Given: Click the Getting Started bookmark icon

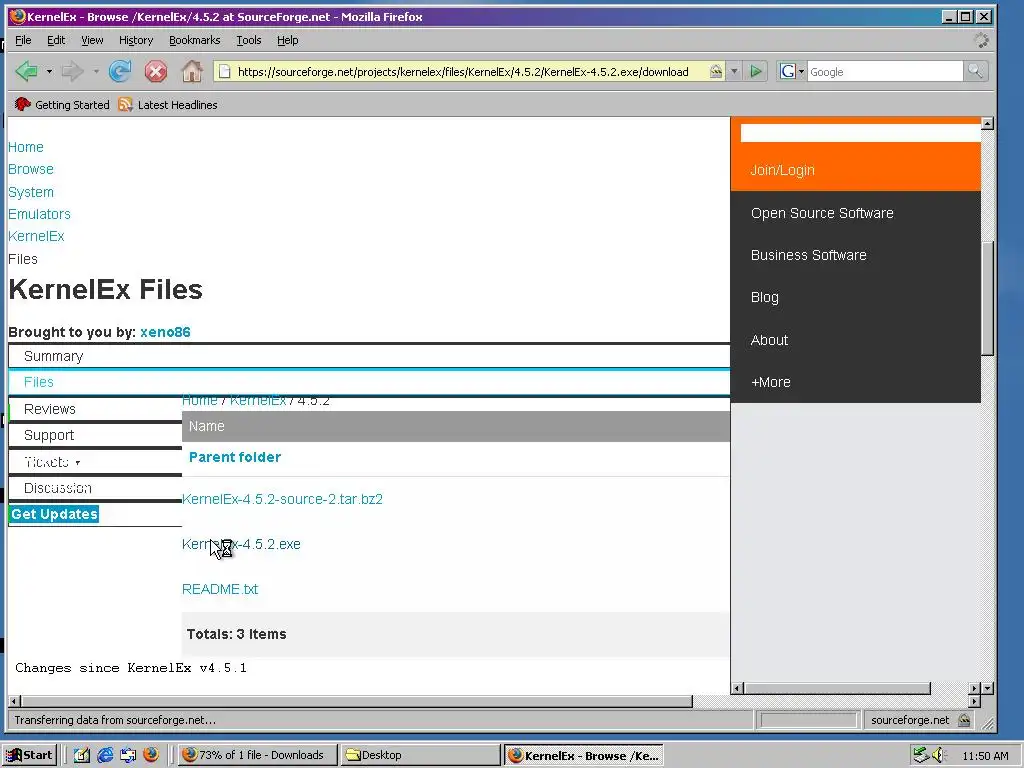Looking at the screenshot, I should (22, 104).
